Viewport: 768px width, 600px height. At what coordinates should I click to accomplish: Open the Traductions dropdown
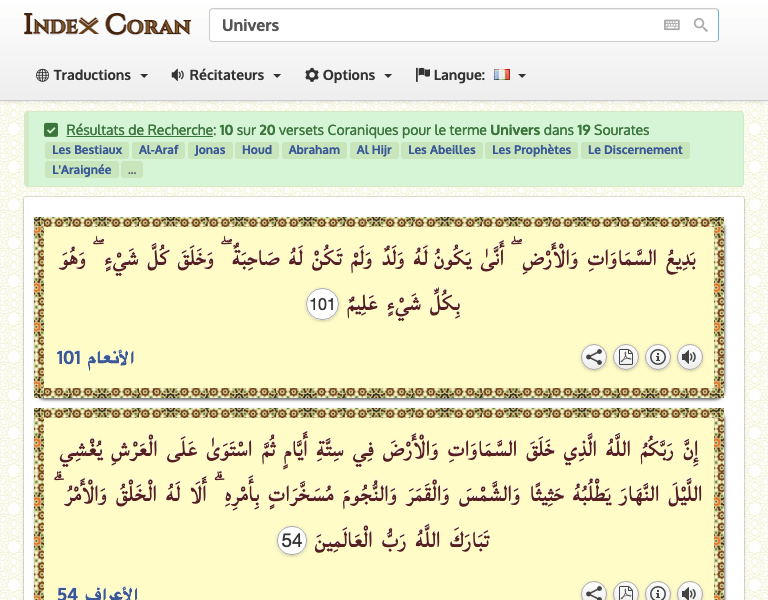click(x=92, y=75)
